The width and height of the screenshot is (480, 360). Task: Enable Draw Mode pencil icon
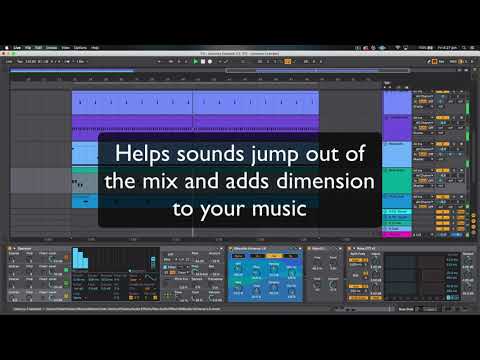tap(429, 61)
